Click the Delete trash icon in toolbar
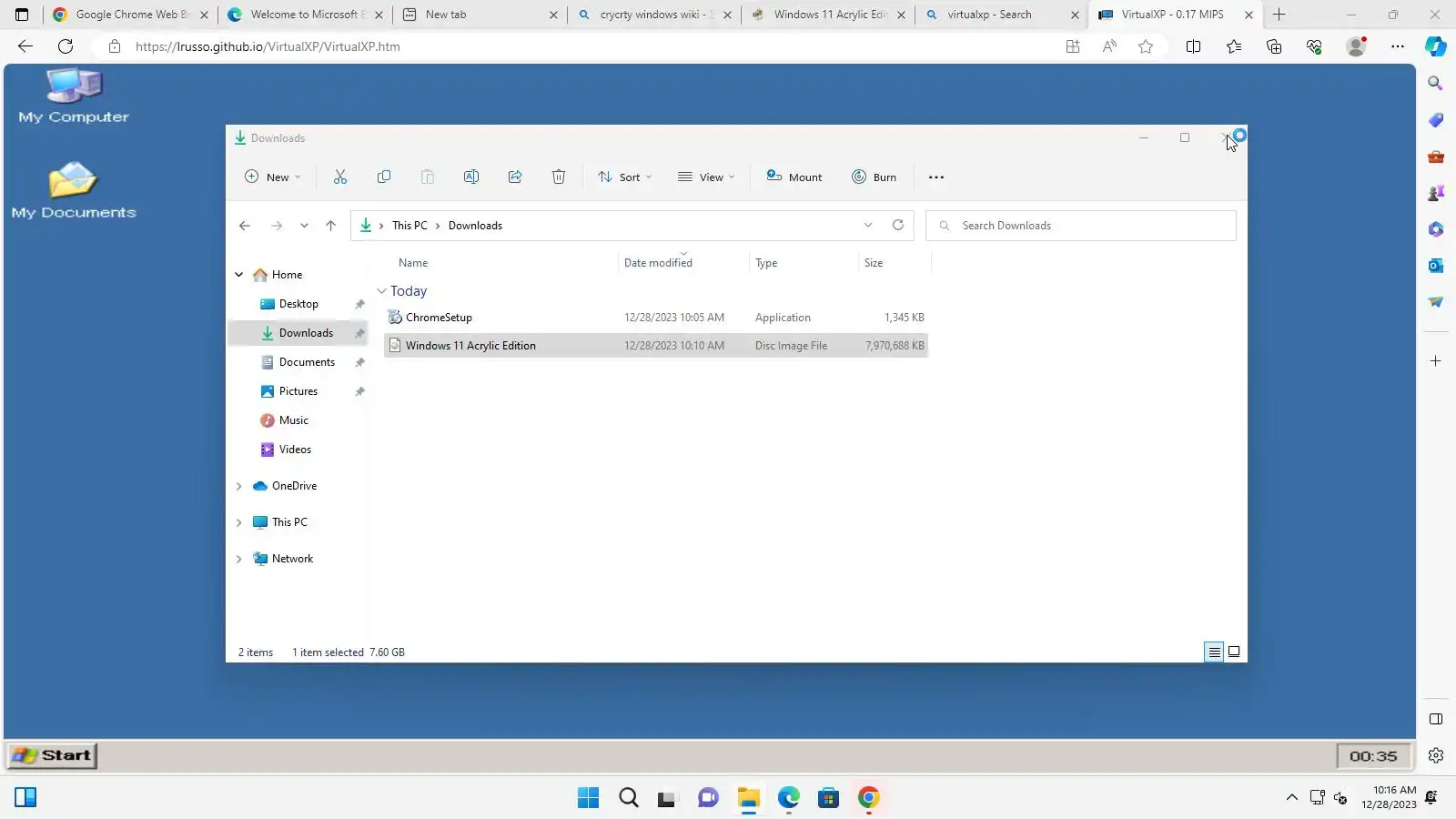 click(559, 177)
